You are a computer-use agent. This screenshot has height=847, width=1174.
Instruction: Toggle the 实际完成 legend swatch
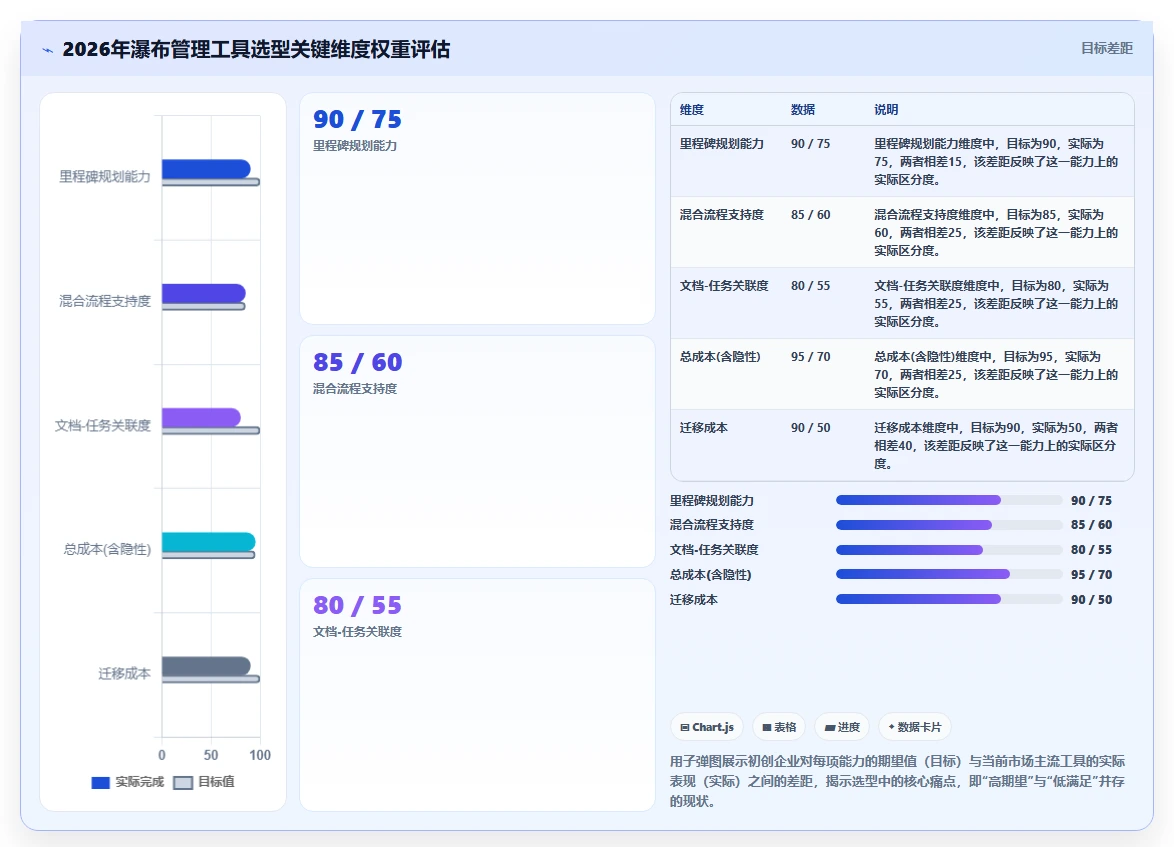tap(100, 782)
